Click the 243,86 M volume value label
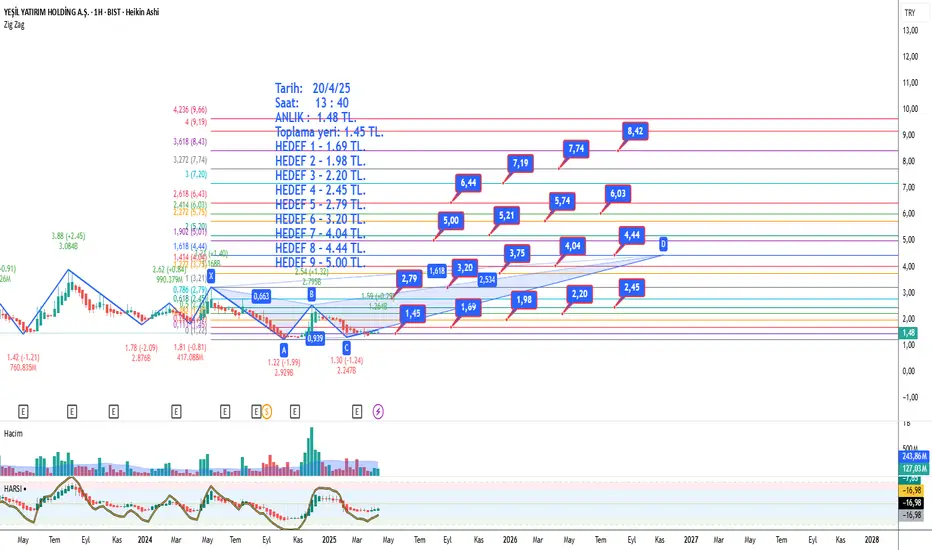The image size is (932, 550). click(914, 456)
